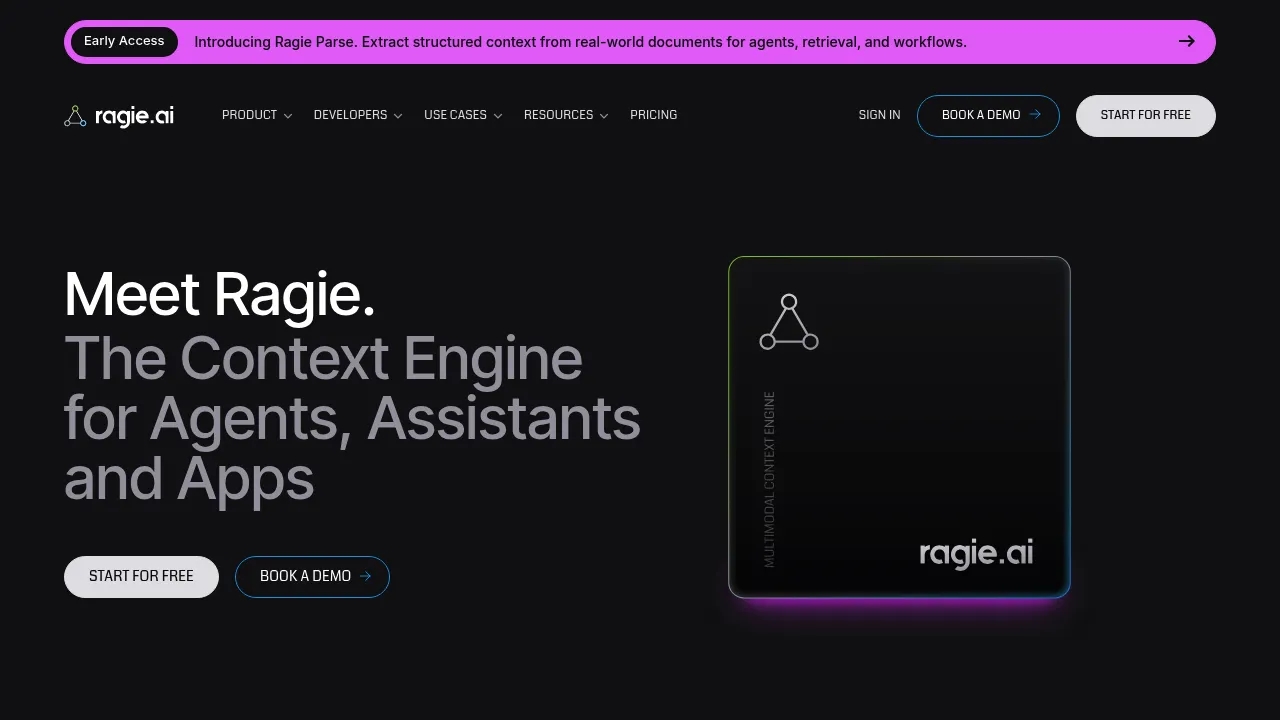1280x720 pixels.
Task: Click the hero Start for Free button
Action: (141, 577)
